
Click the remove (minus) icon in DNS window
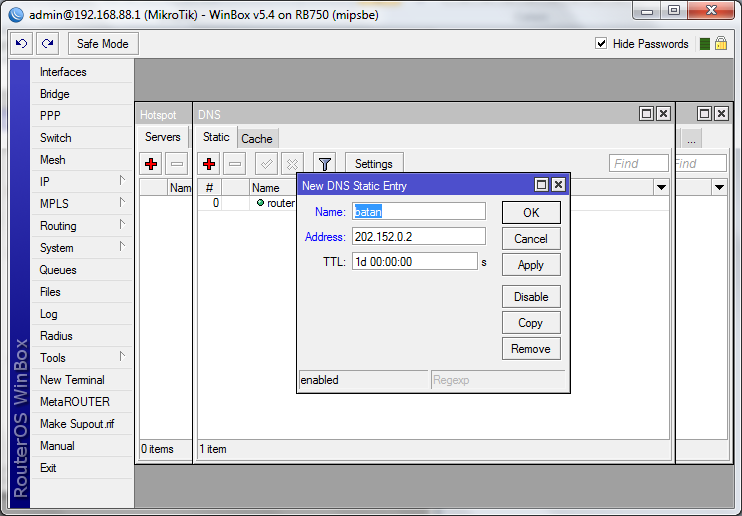(x=235, y=164)
